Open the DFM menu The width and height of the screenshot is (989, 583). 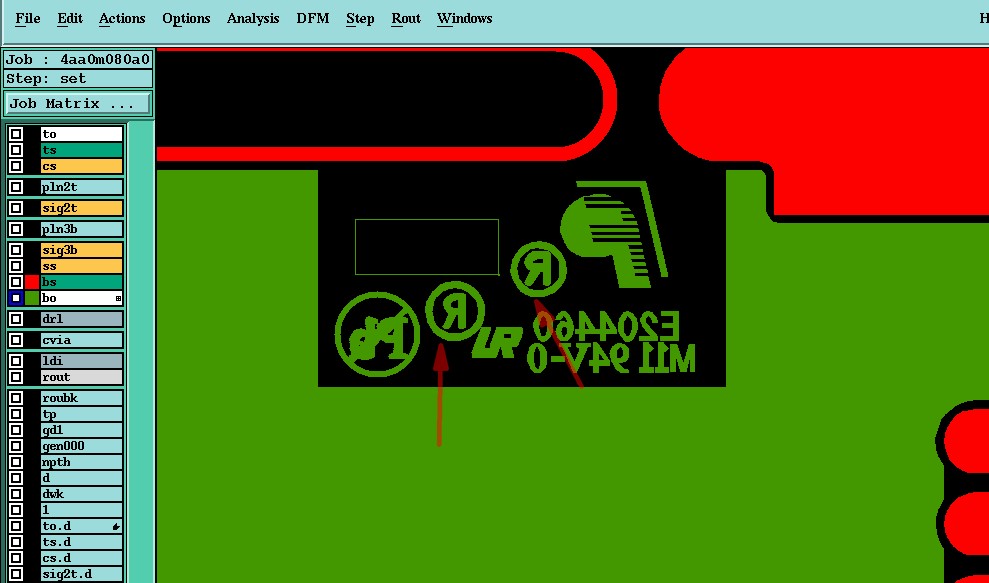coord(313,18)
